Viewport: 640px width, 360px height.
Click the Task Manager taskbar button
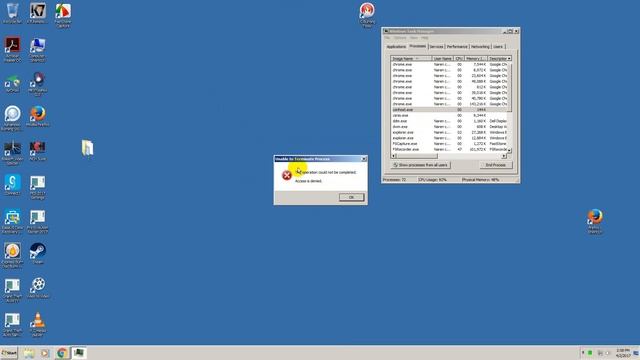click(79, 353)
